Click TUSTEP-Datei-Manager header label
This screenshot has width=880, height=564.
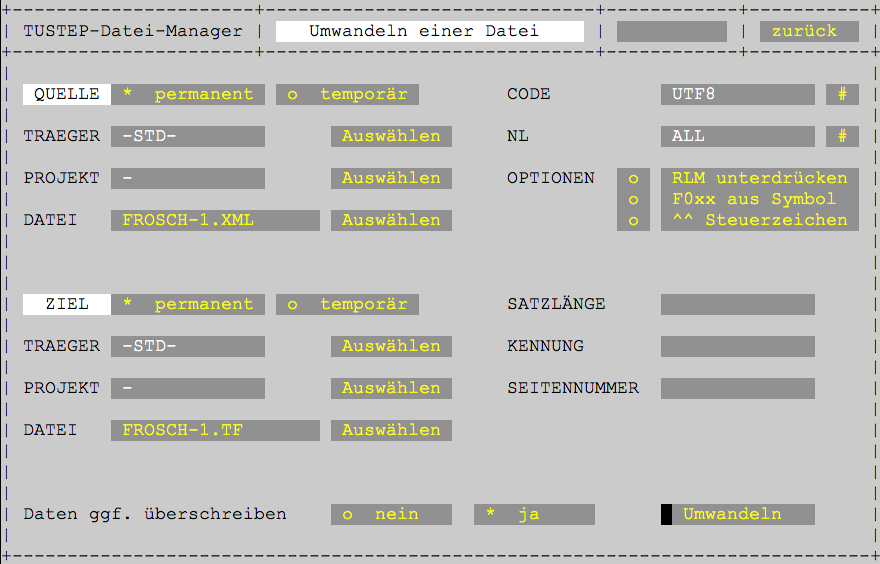[x=133, y=31]
